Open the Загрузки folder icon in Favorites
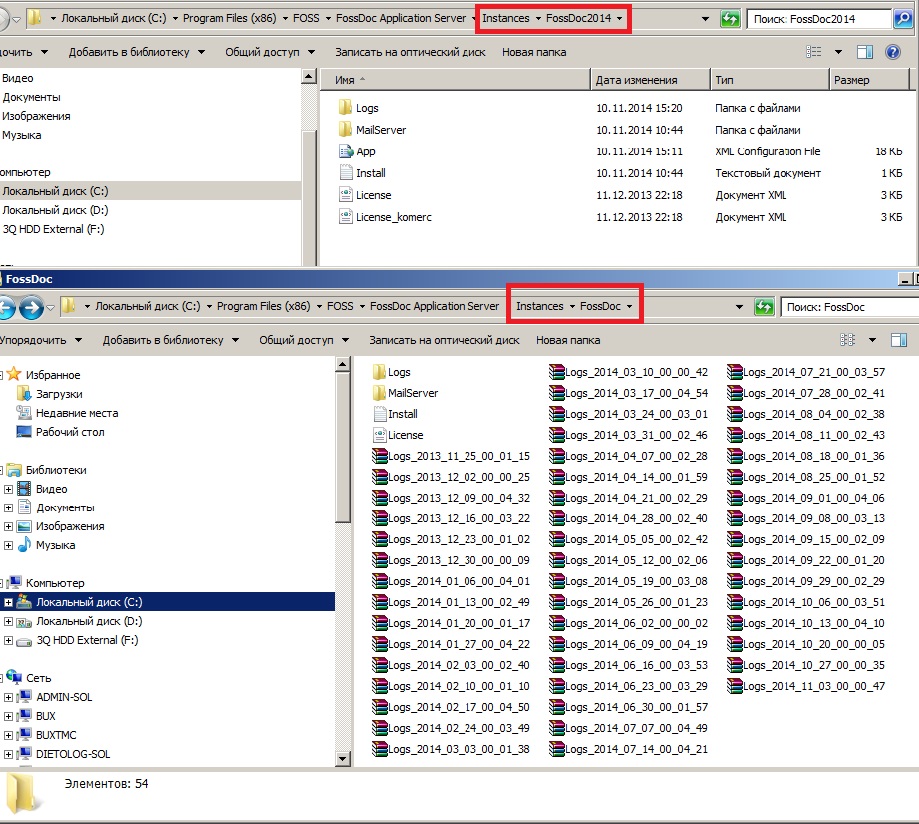 coord(24,393)
